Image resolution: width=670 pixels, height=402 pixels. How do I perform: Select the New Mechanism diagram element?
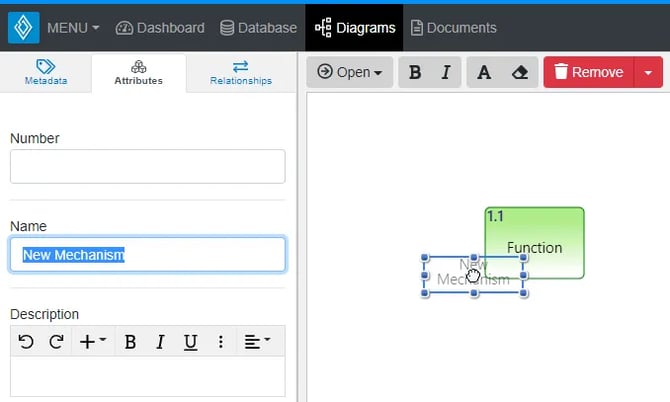tap(473, 275)
